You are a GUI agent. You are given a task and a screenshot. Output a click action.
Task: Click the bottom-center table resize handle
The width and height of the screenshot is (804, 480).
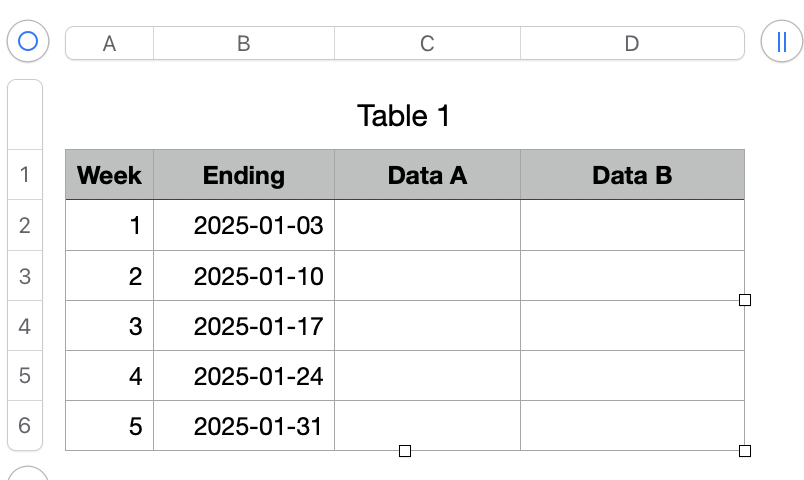pyautogui.click(x=405, y=451)
